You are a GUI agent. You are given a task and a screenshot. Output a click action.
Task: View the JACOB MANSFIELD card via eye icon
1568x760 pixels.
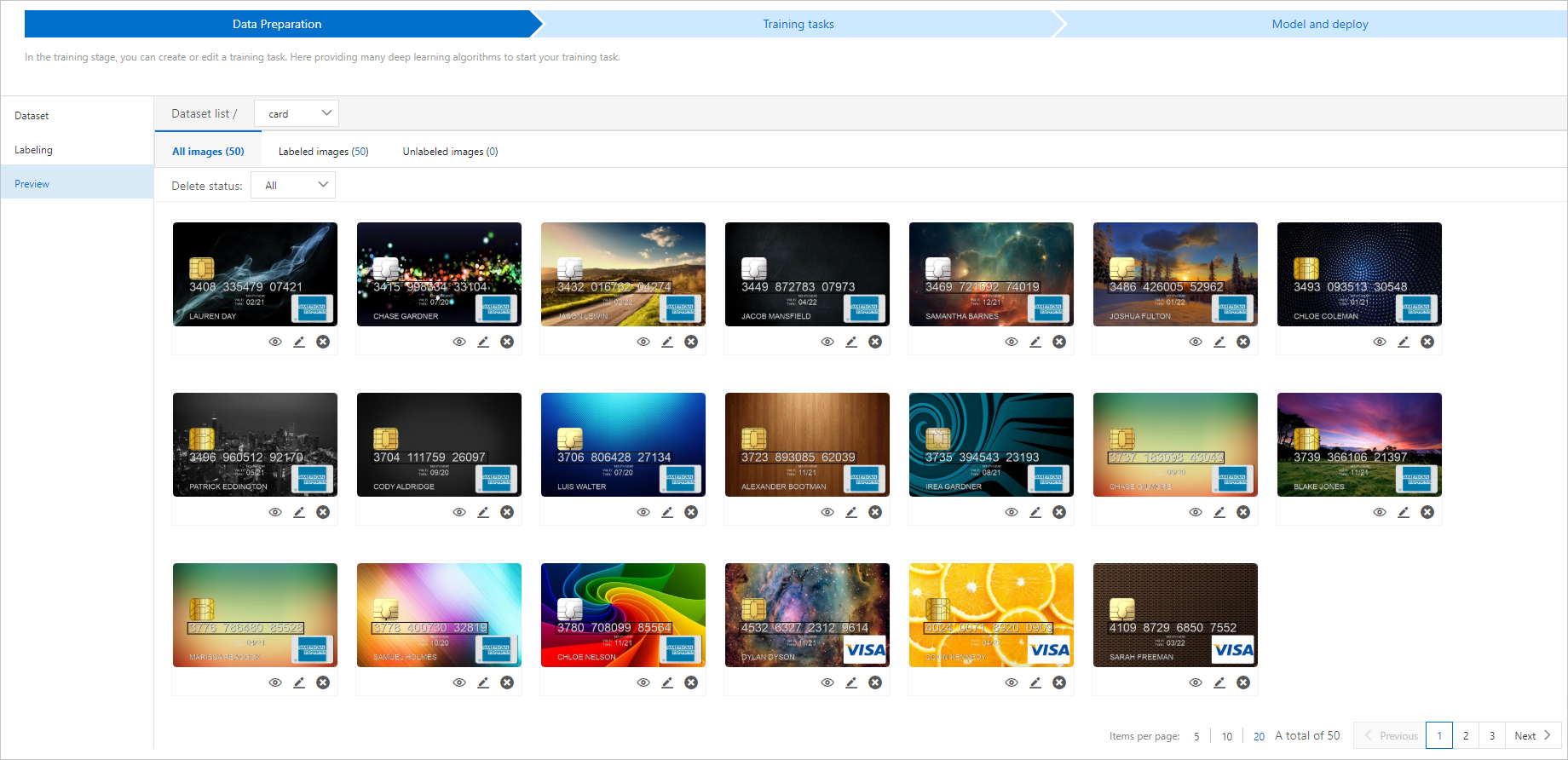pyautogui.click(x=827, y=342)
